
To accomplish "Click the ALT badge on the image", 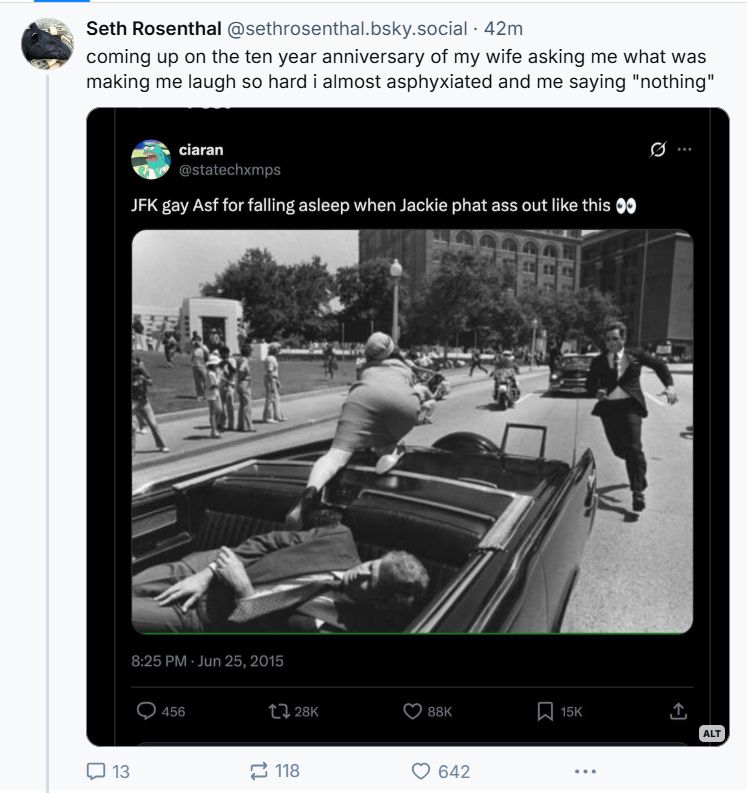I will pos(711,733).
